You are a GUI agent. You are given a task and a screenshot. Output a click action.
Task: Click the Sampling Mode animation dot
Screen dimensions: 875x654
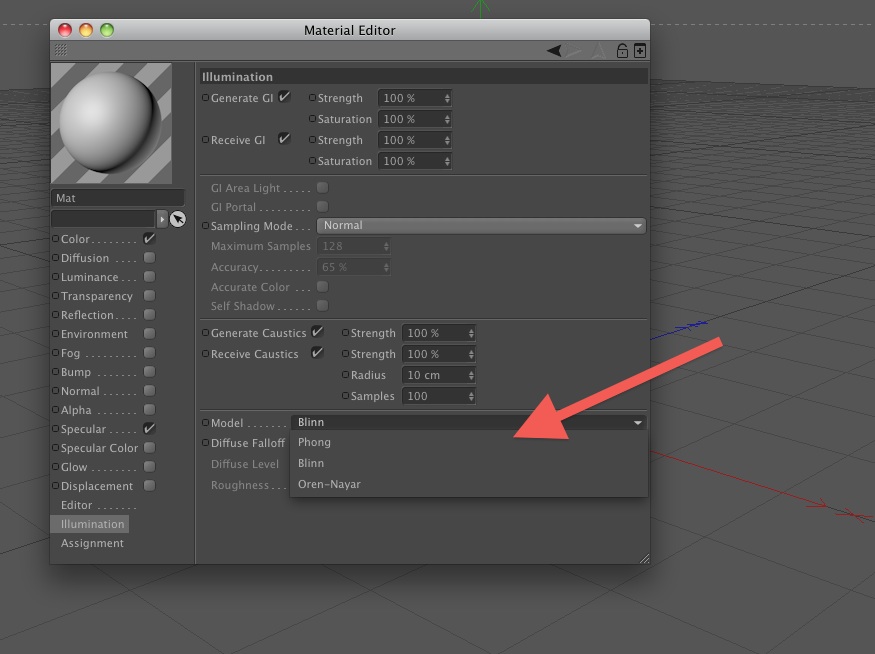coord(205,225)
